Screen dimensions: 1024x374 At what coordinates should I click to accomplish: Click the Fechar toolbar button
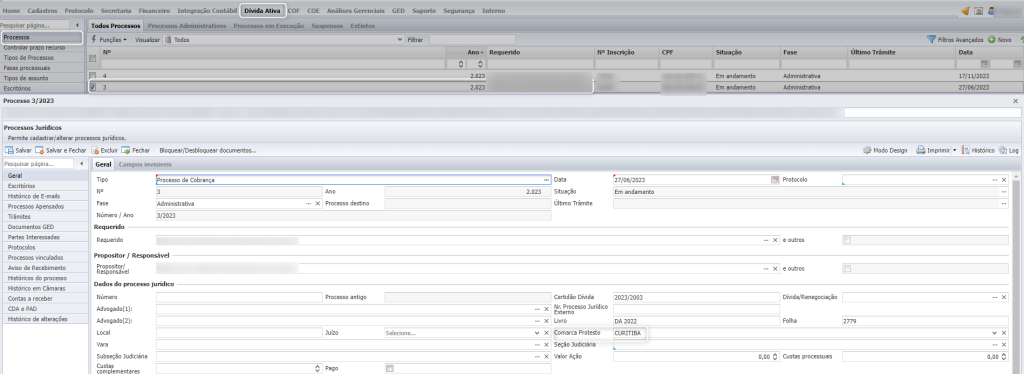(x=136, y=150)
